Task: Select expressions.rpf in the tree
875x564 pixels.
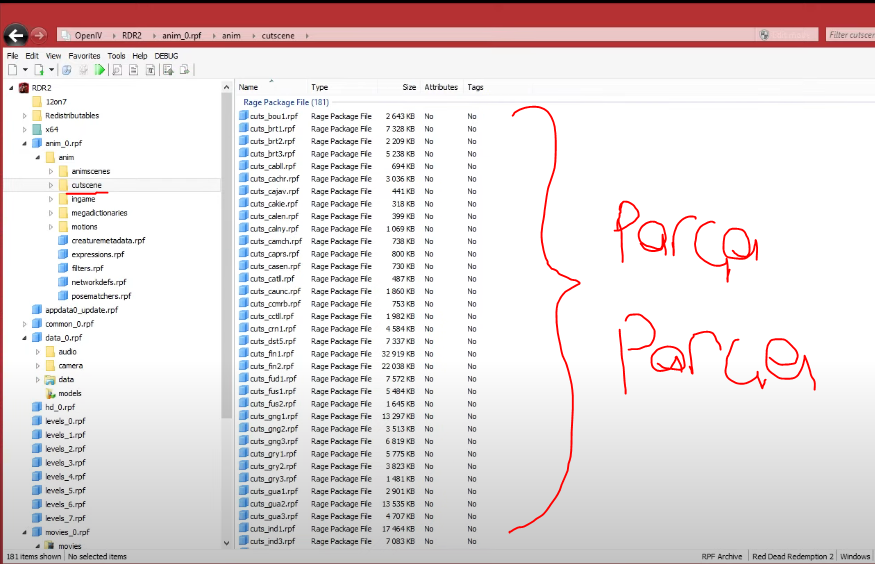Action: point(98,254)
